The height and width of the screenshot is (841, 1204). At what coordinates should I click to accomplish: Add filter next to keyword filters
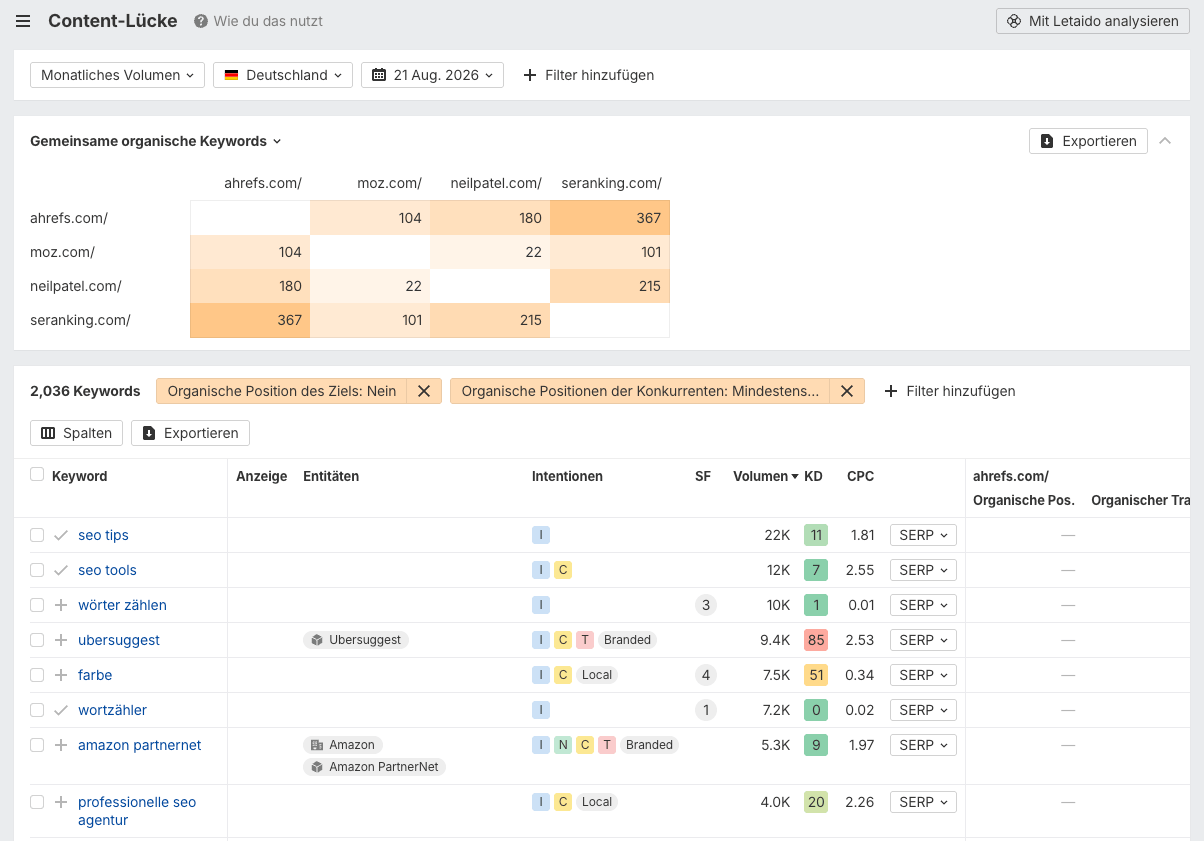(x=950, y=391)
